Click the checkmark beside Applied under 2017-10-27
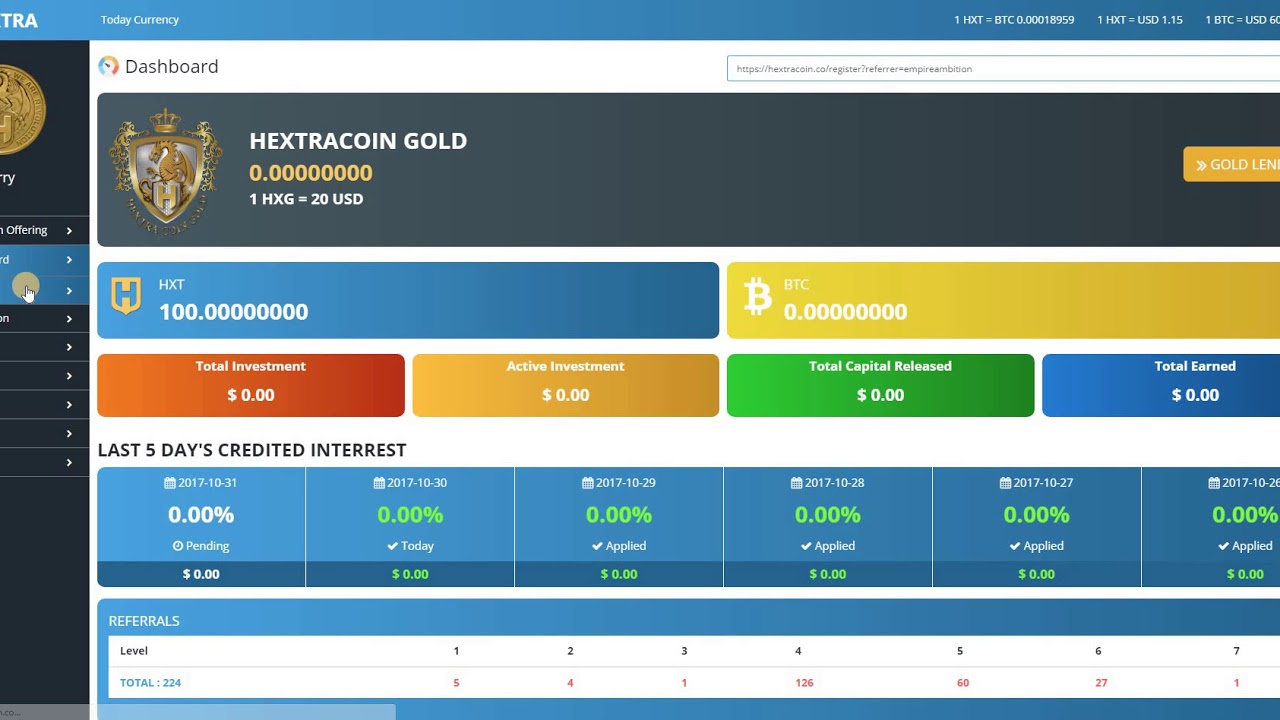Screen dimensions: 1280x720 point(1015,546)
